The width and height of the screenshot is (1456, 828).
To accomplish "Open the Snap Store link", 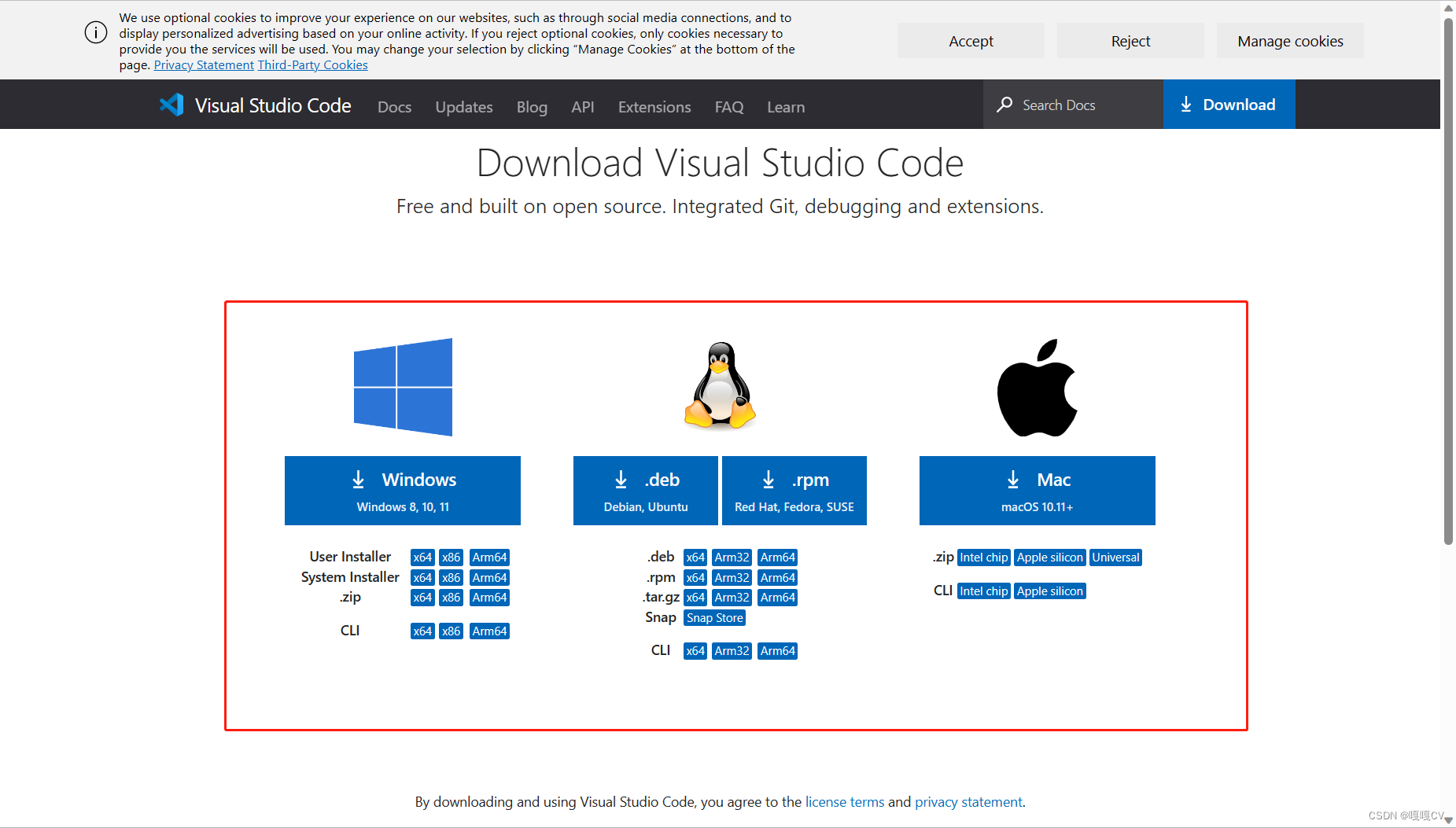I will (714, 618).
